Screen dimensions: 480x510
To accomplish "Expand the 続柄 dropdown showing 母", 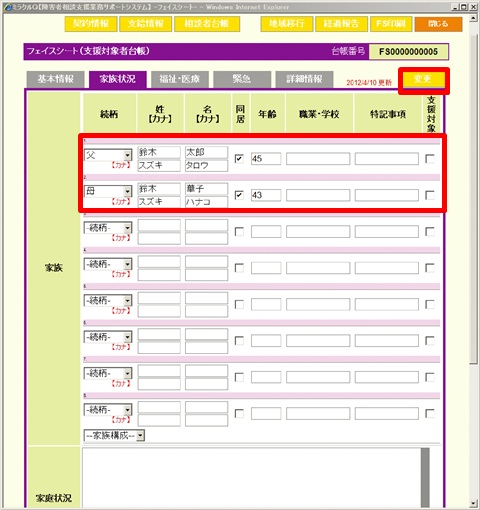I will [x=108, y=191].
